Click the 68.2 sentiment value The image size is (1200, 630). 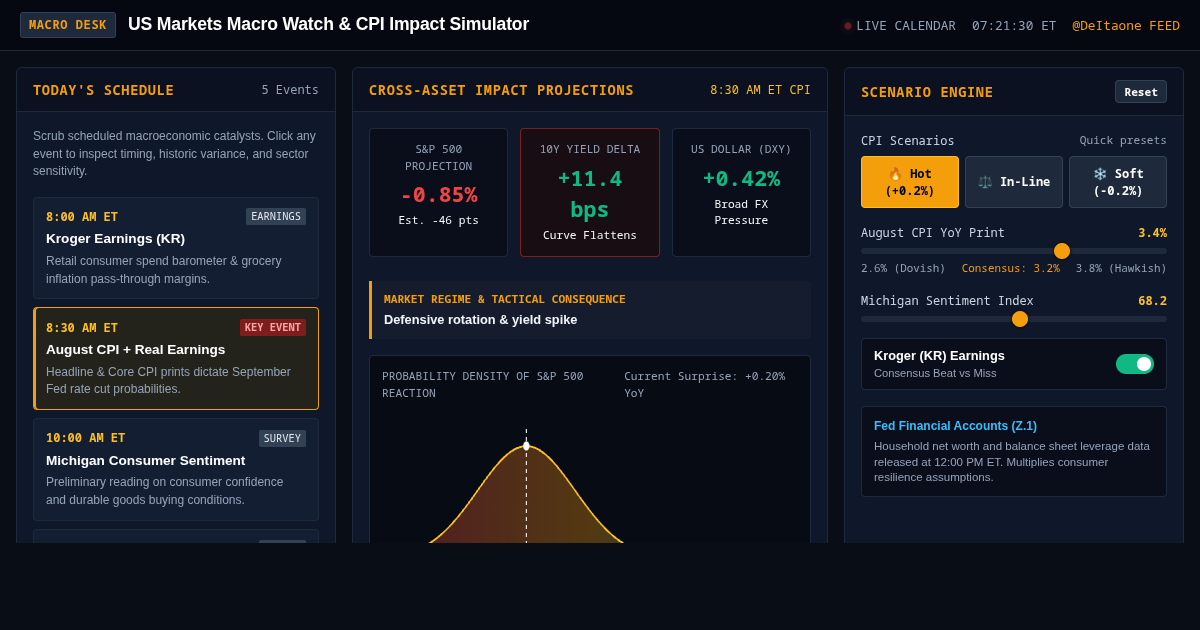click(1152, 301)
